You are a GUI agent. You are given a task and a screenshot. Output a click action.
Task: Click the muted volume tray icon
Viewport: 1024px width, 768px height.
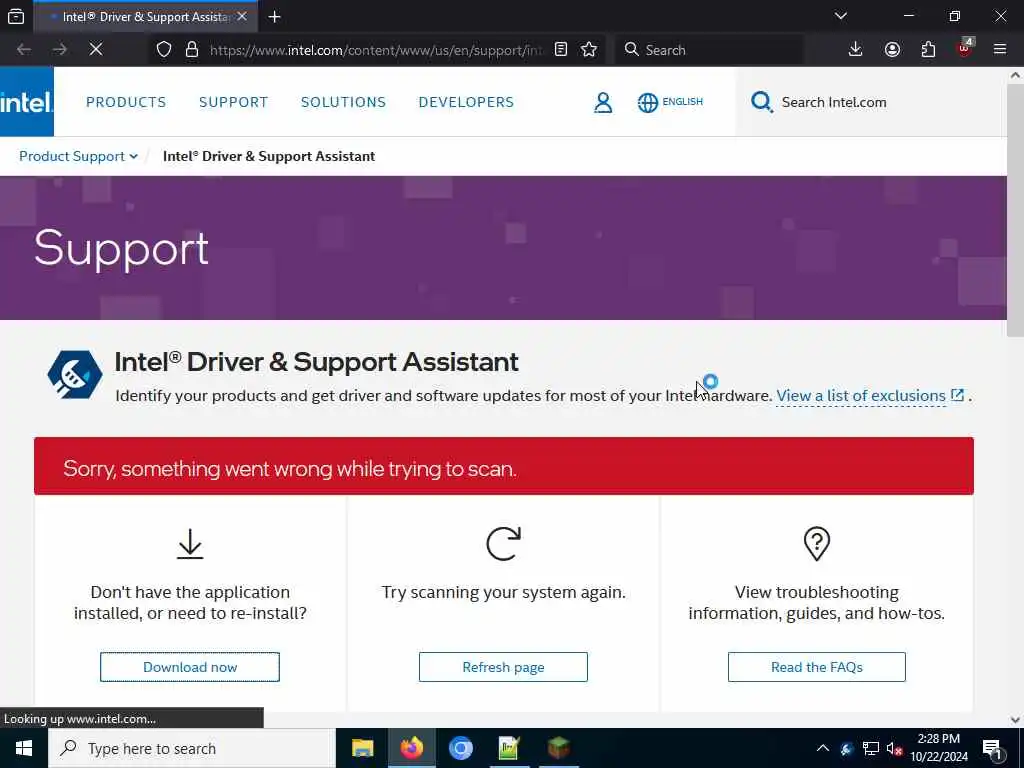(x=894, y=749)
